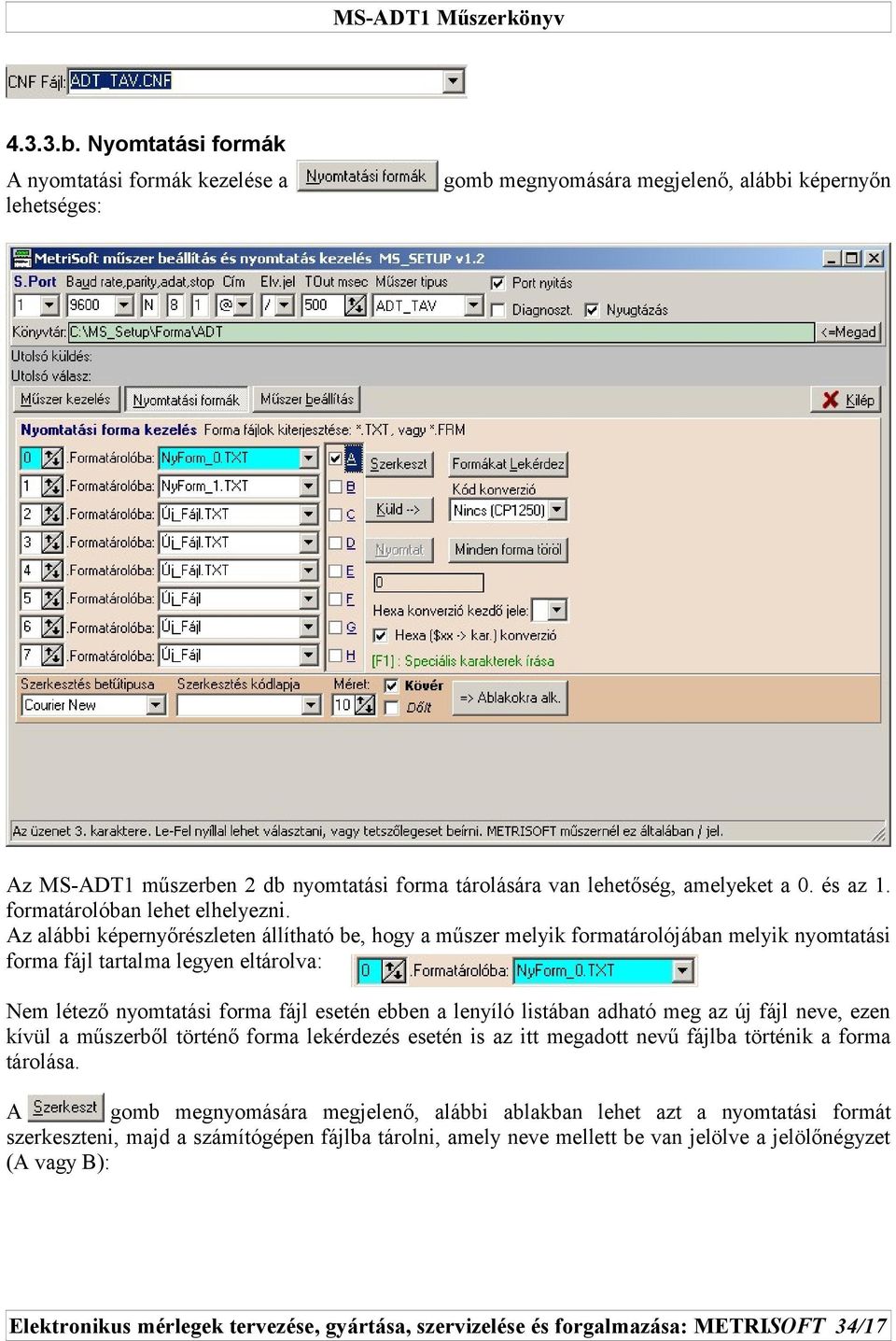Click the spinner icon beside format slot 5
The width and height of the screenshot is (896, 1341).
click(52, 599)
